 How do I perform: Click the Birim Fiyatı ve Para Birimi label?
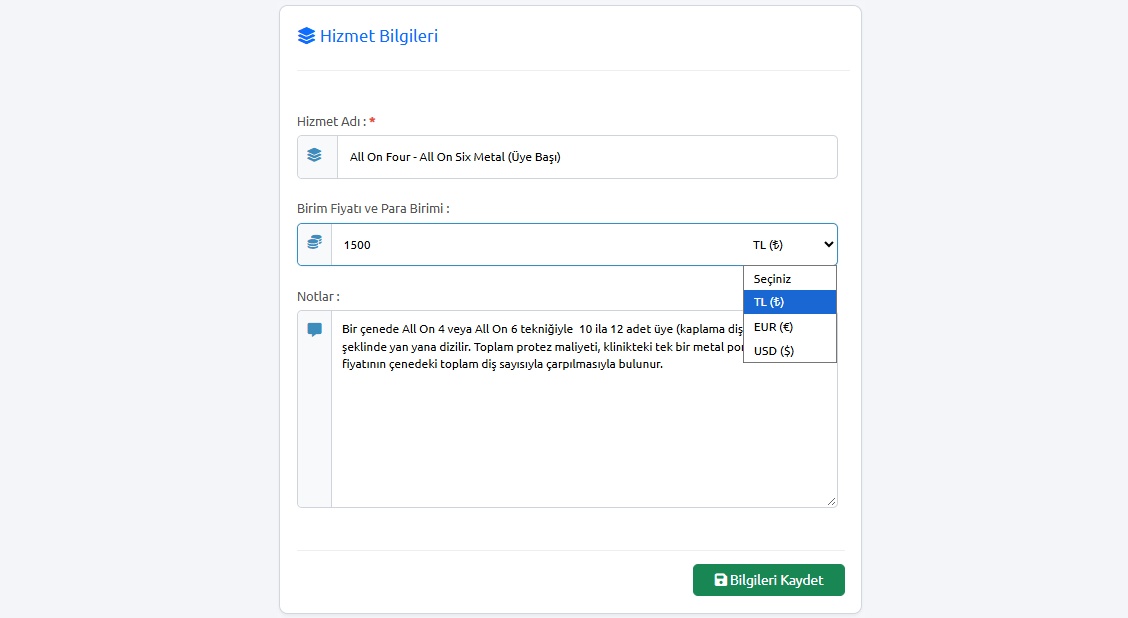[x=373, y=209]
